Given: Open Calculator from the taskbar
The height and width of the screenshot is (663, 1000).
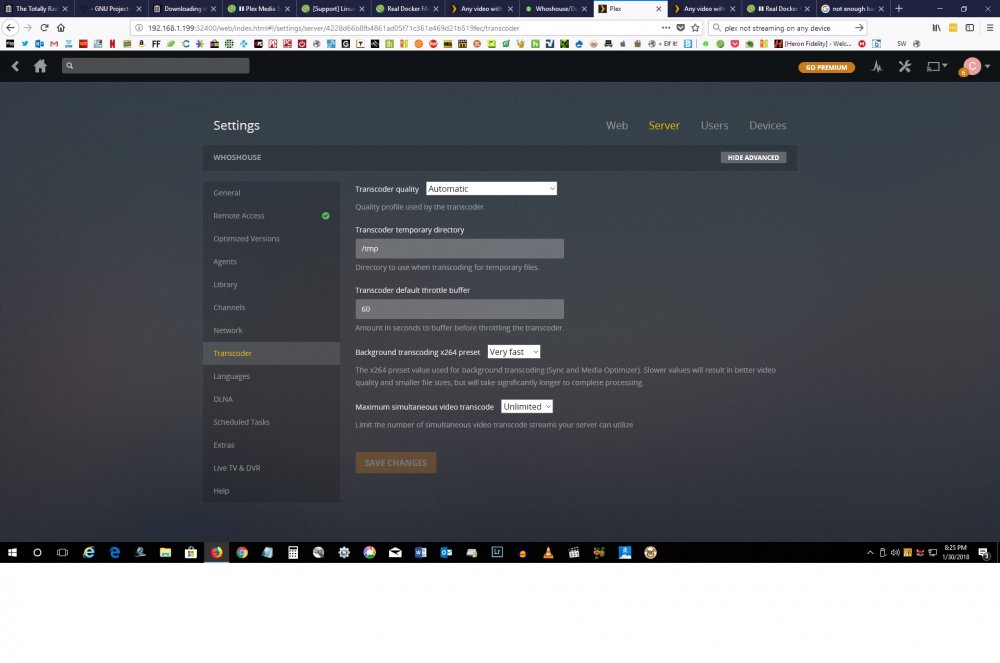Looking at the screenshot, I should (293, 553).
